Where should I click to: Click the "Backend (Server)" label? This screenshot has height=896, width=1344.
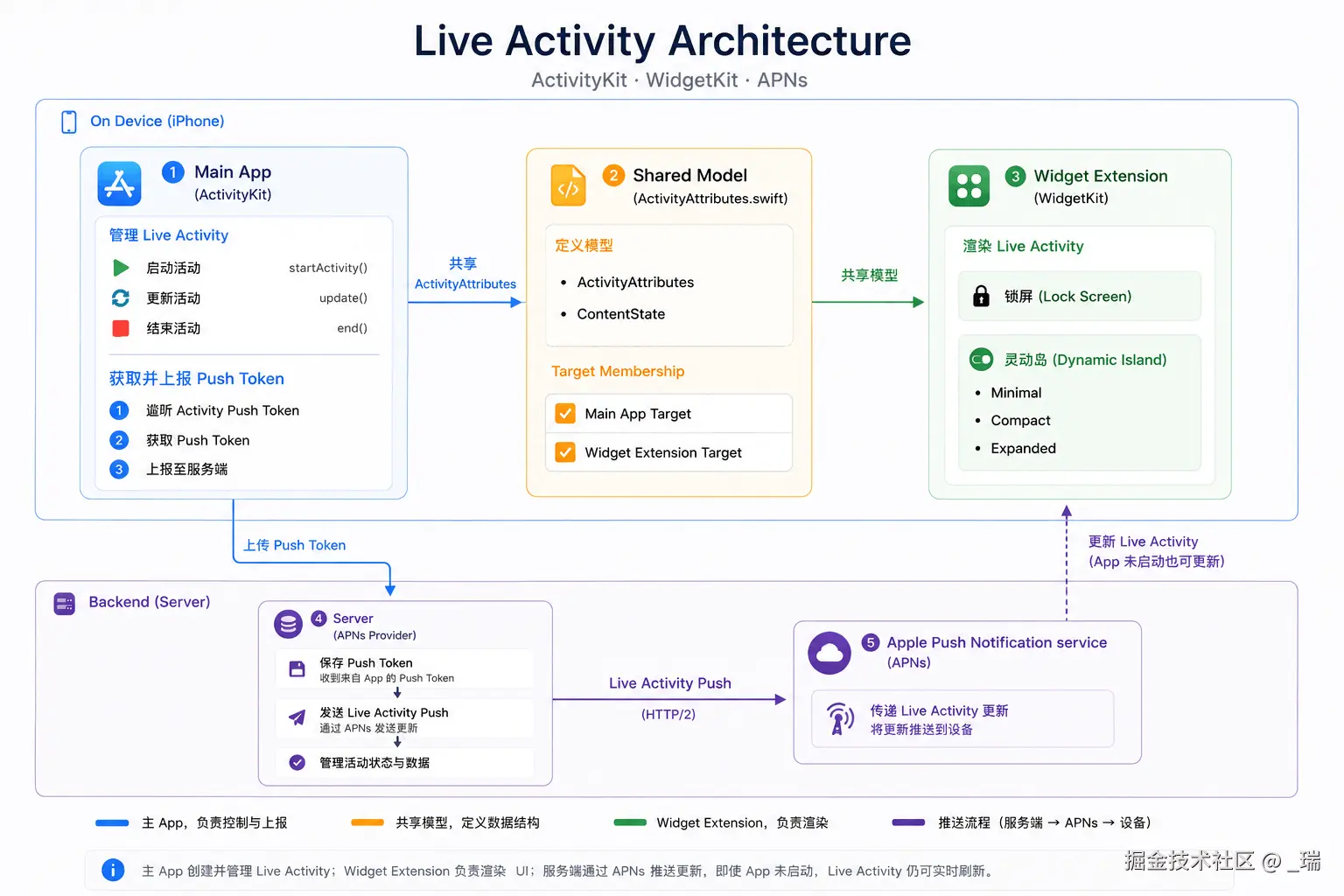pos(150,602)
